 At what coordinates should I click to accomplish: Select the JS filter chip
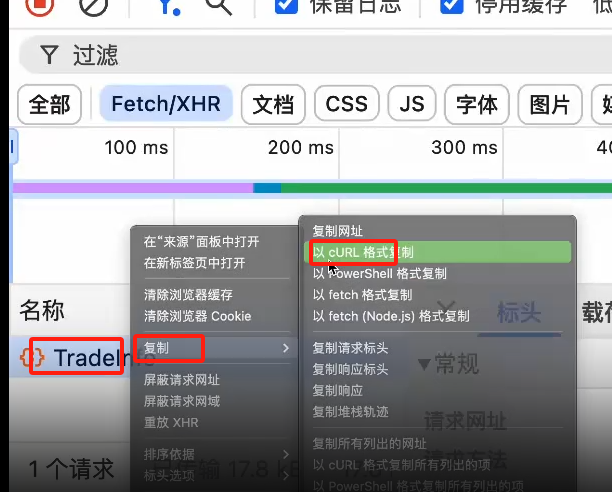412,104
